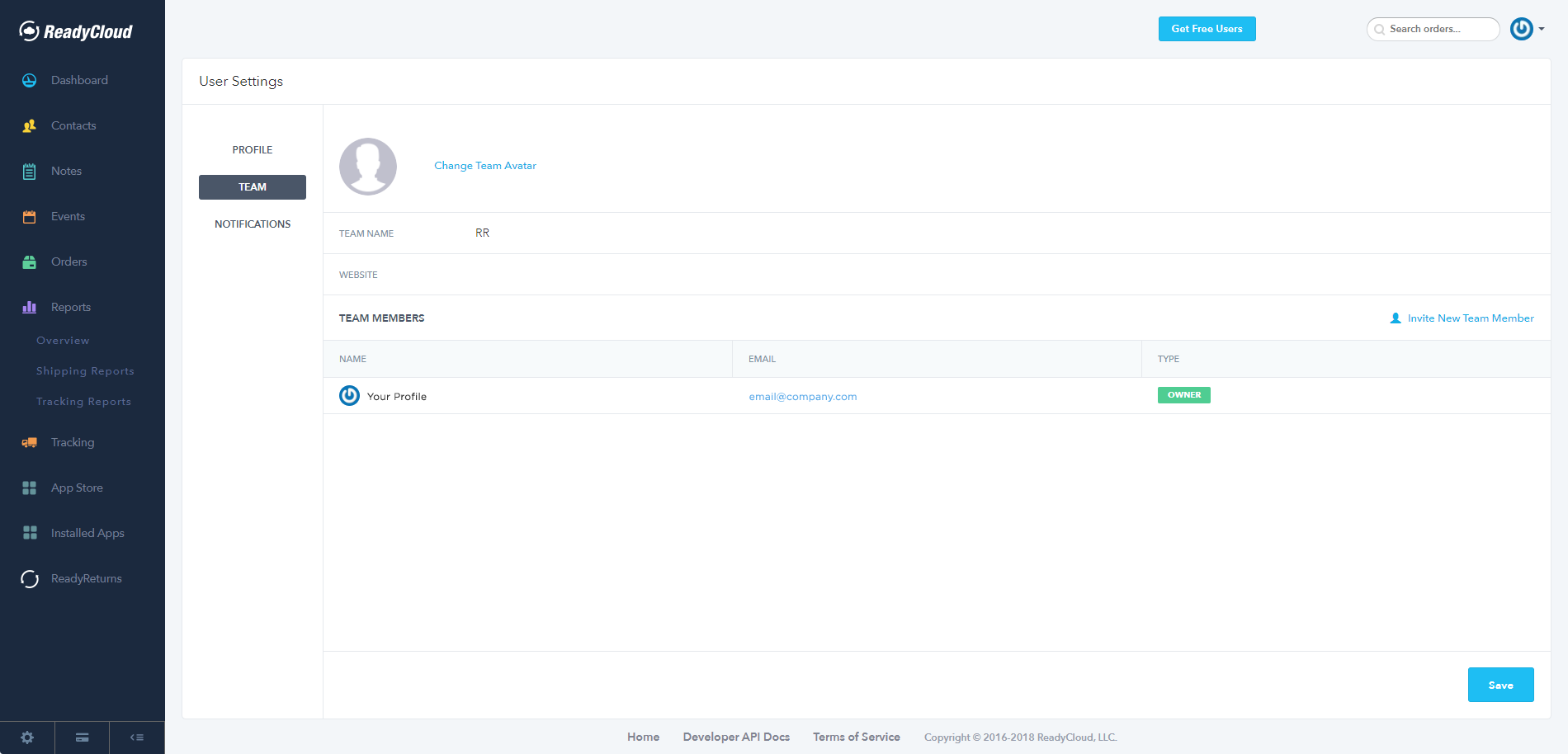
Task: Click the person icon beside Invite New Team Member
Action: (x=1396, y=318)
